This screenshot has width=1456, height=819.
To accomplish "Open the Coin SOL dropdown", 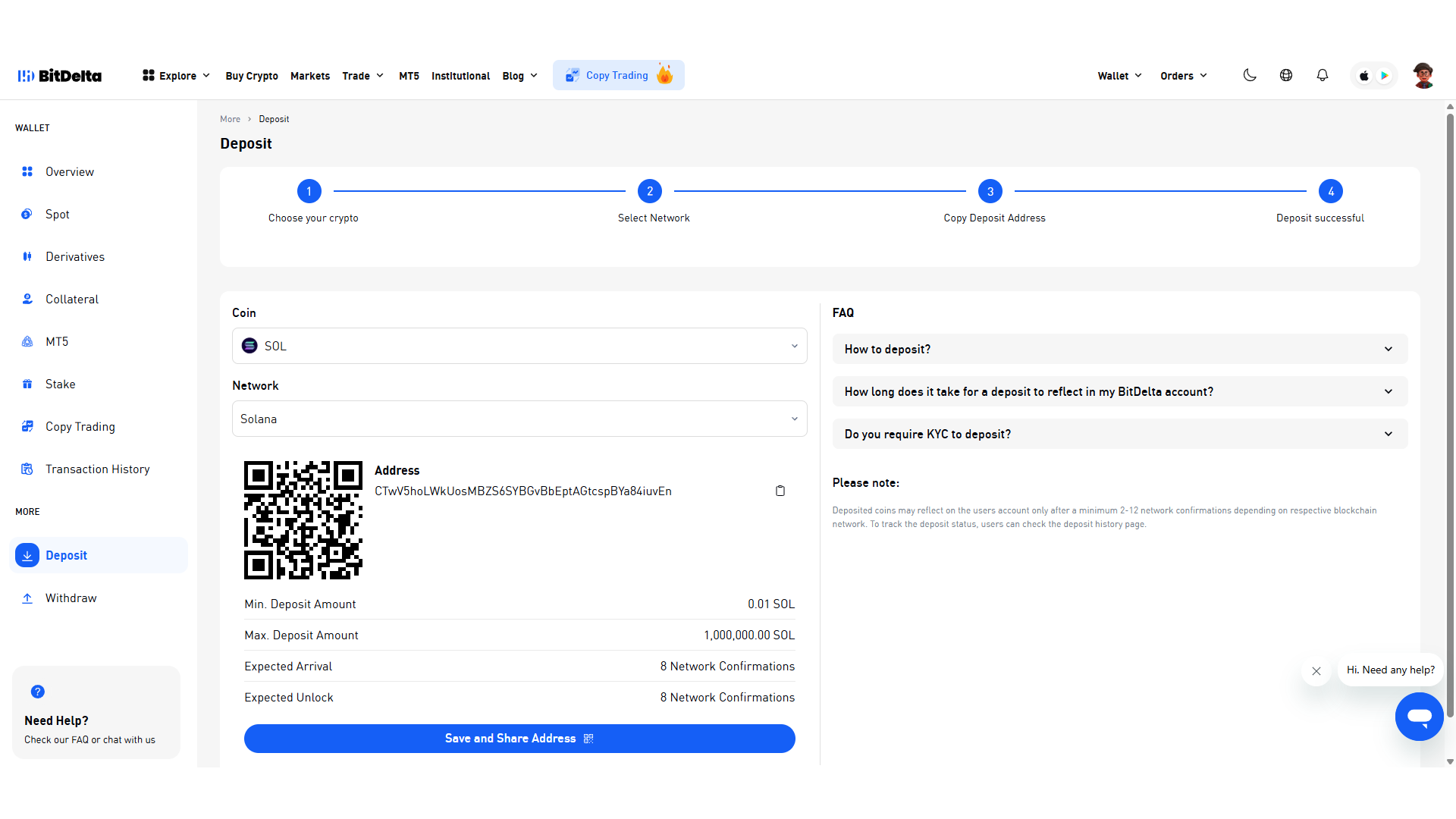I will tap(519, 346).
